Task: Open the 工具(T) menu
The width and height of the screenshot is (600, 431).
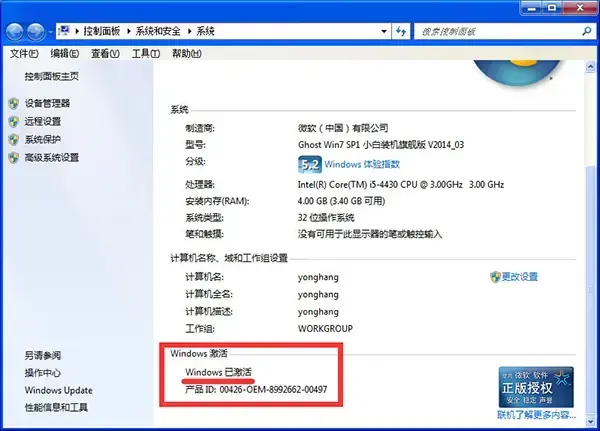Action: click(x=146, y=54)
